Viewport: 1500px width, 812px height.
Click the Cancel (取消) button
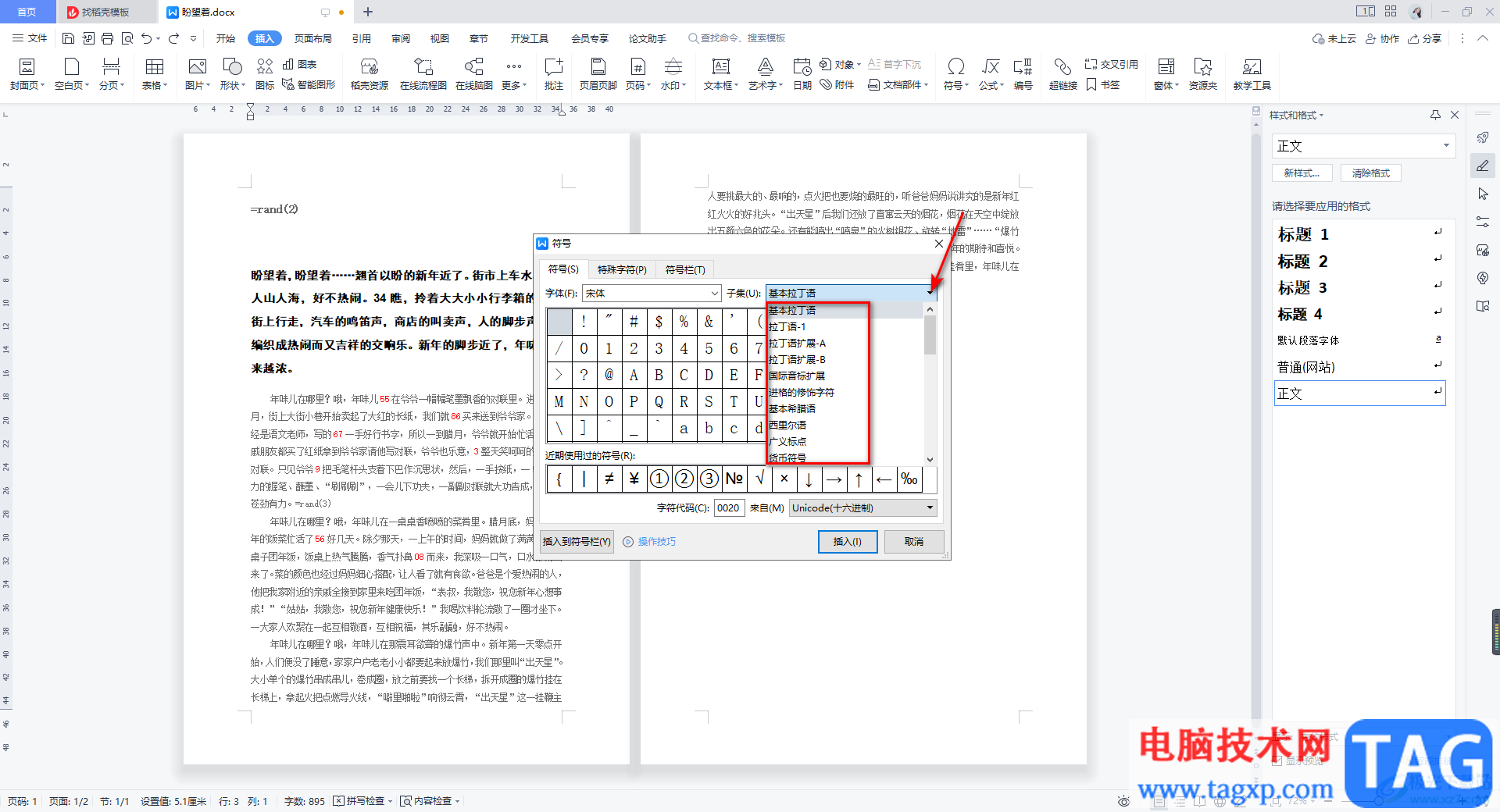tap(914, 541)
